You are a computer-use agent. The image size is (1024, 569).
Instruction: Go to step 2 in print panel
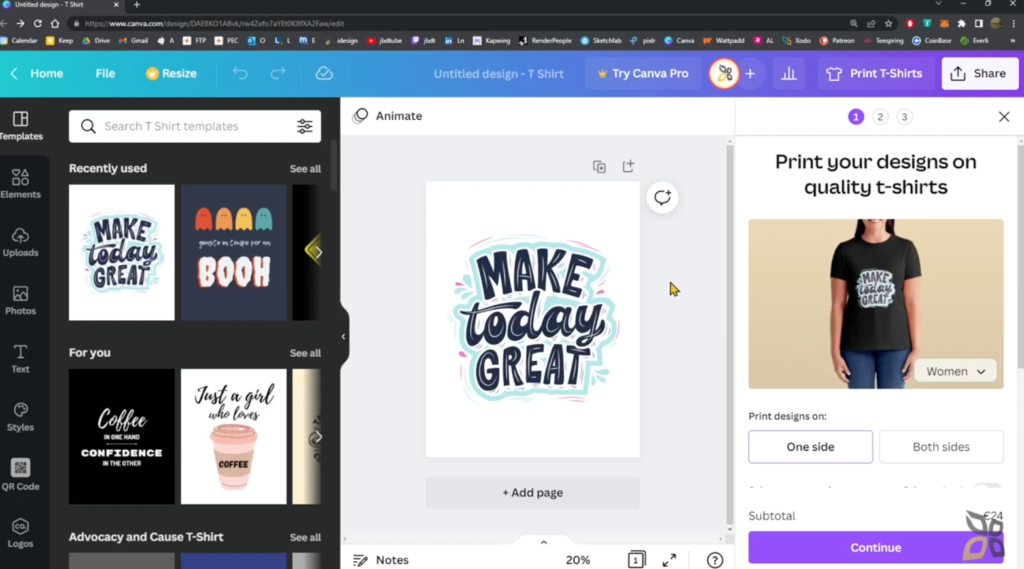[x=880, y=117]
